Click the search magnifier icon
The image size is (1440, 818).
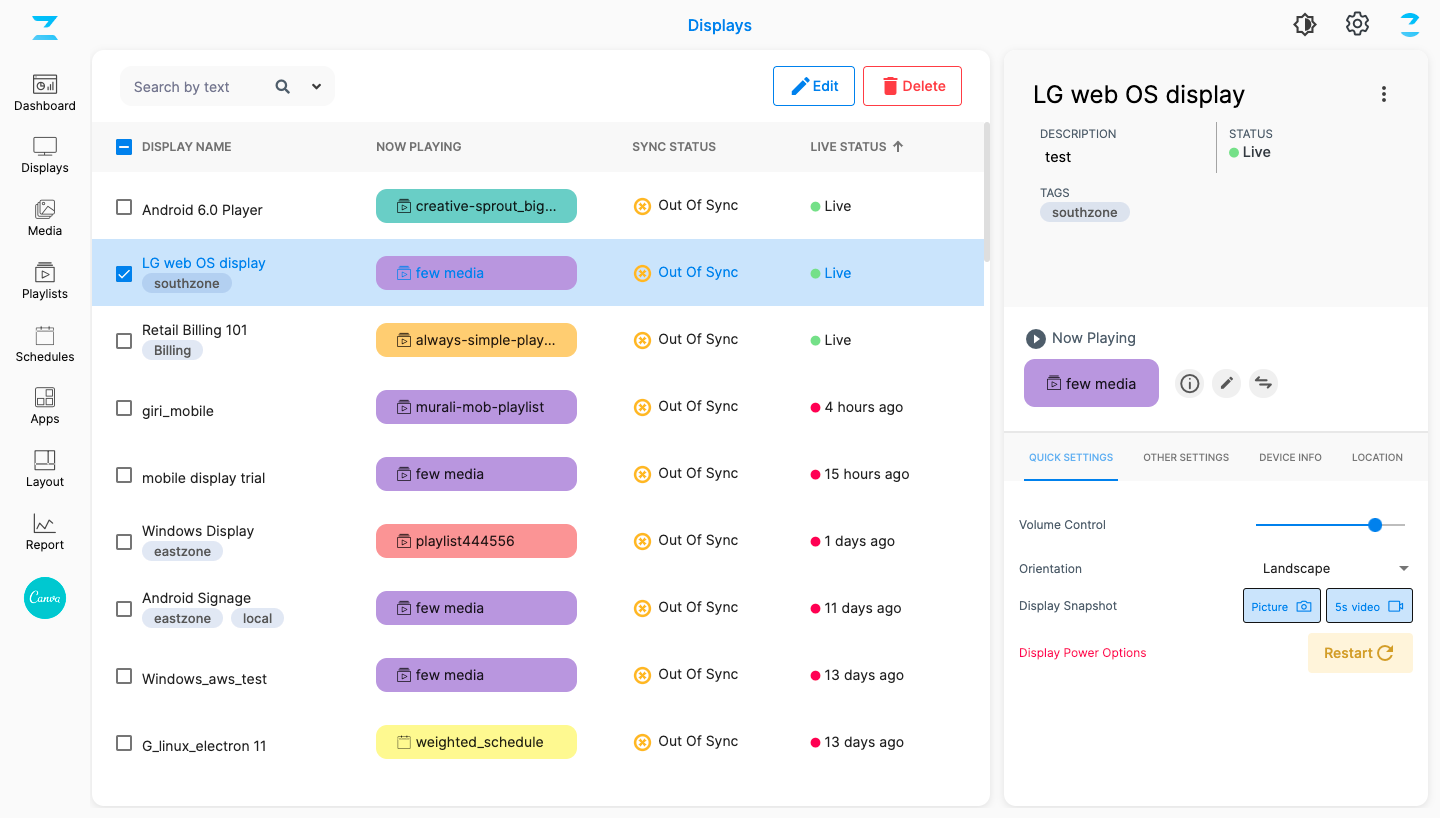pos(283,87)
